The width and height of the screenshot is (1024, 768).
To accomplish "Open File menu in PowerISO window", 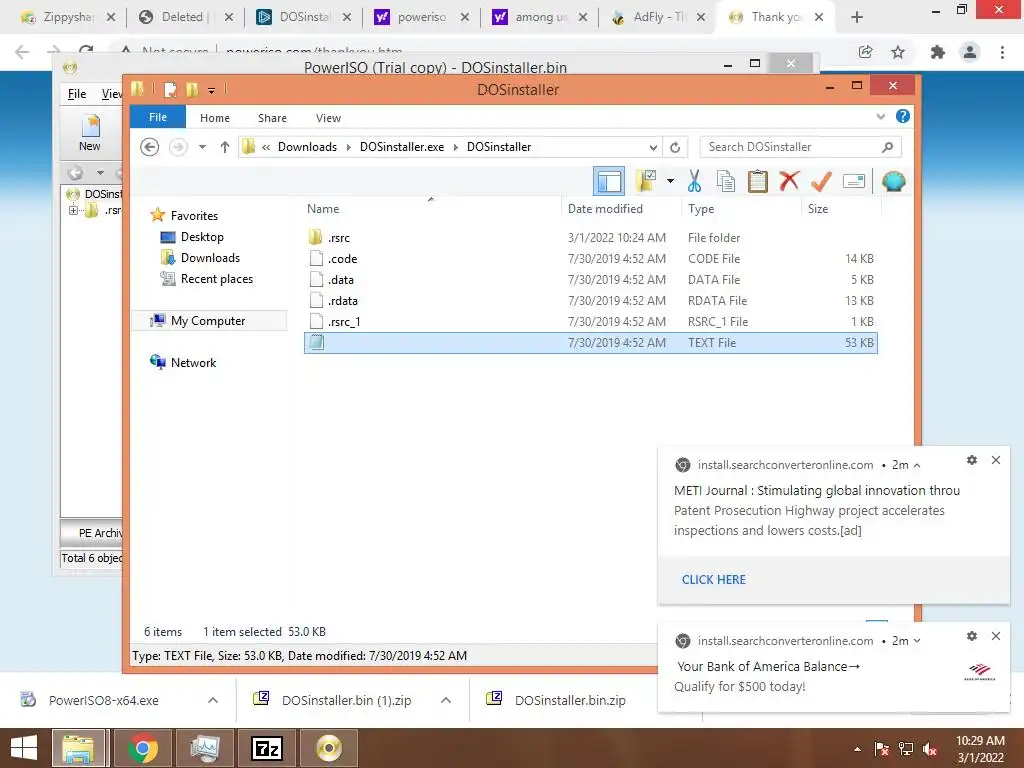I will click(77, 94).
